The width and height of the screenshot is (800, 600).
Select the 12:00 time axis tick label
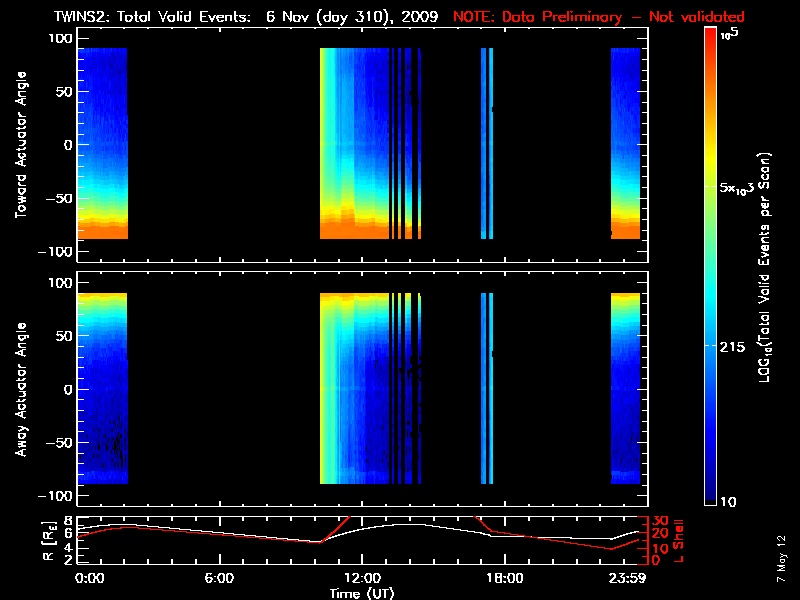[x=362, y=579]
